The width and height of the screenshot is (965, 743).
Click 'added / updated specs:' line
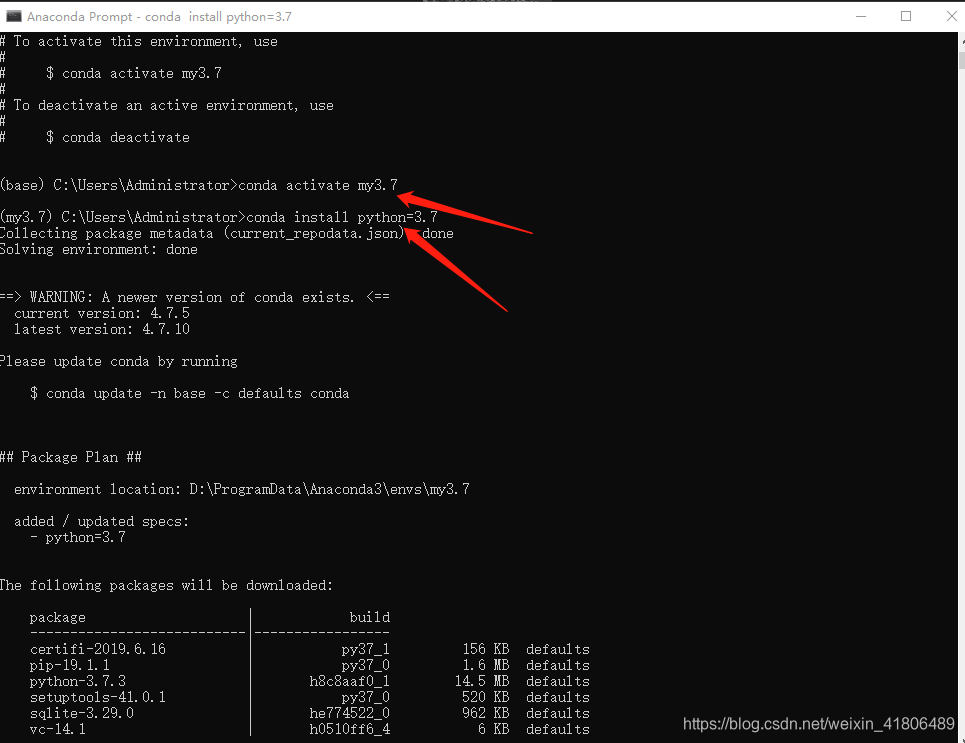point(102,521)
